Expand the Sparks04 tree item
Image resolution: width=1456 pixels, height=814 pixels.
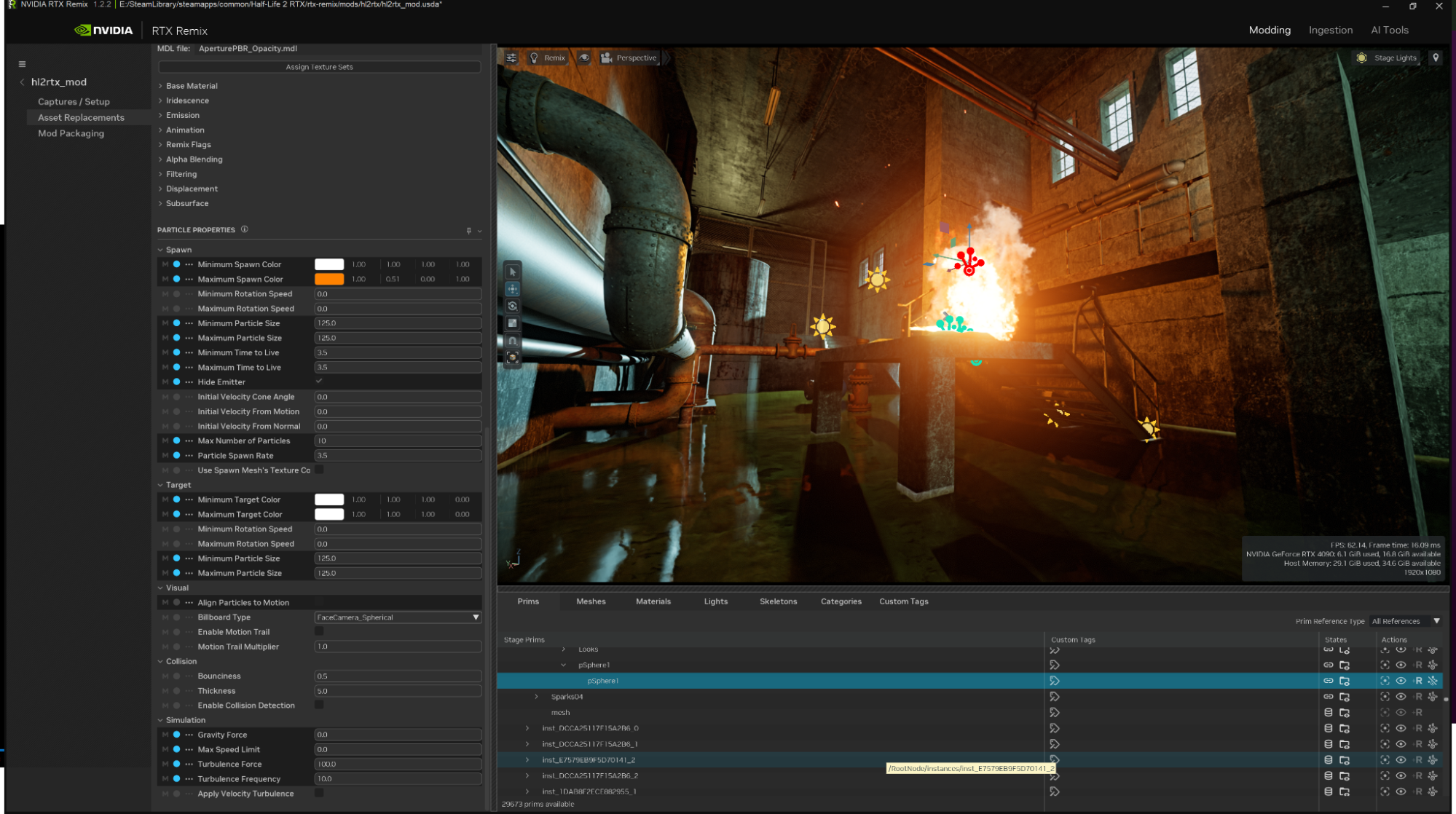(x=537, y=696)
